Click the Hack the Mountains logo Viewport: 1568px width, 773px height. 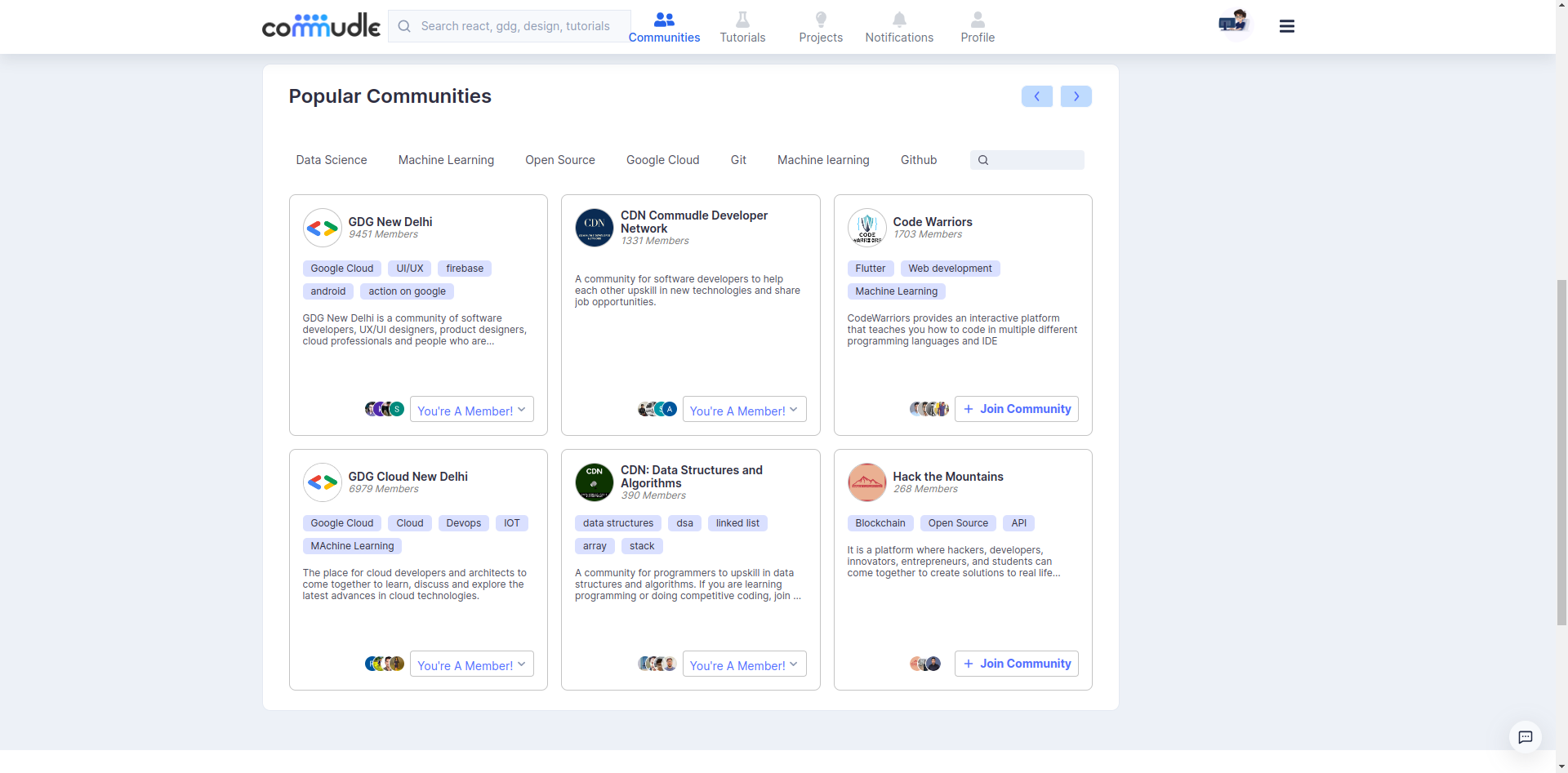point(867,482)
